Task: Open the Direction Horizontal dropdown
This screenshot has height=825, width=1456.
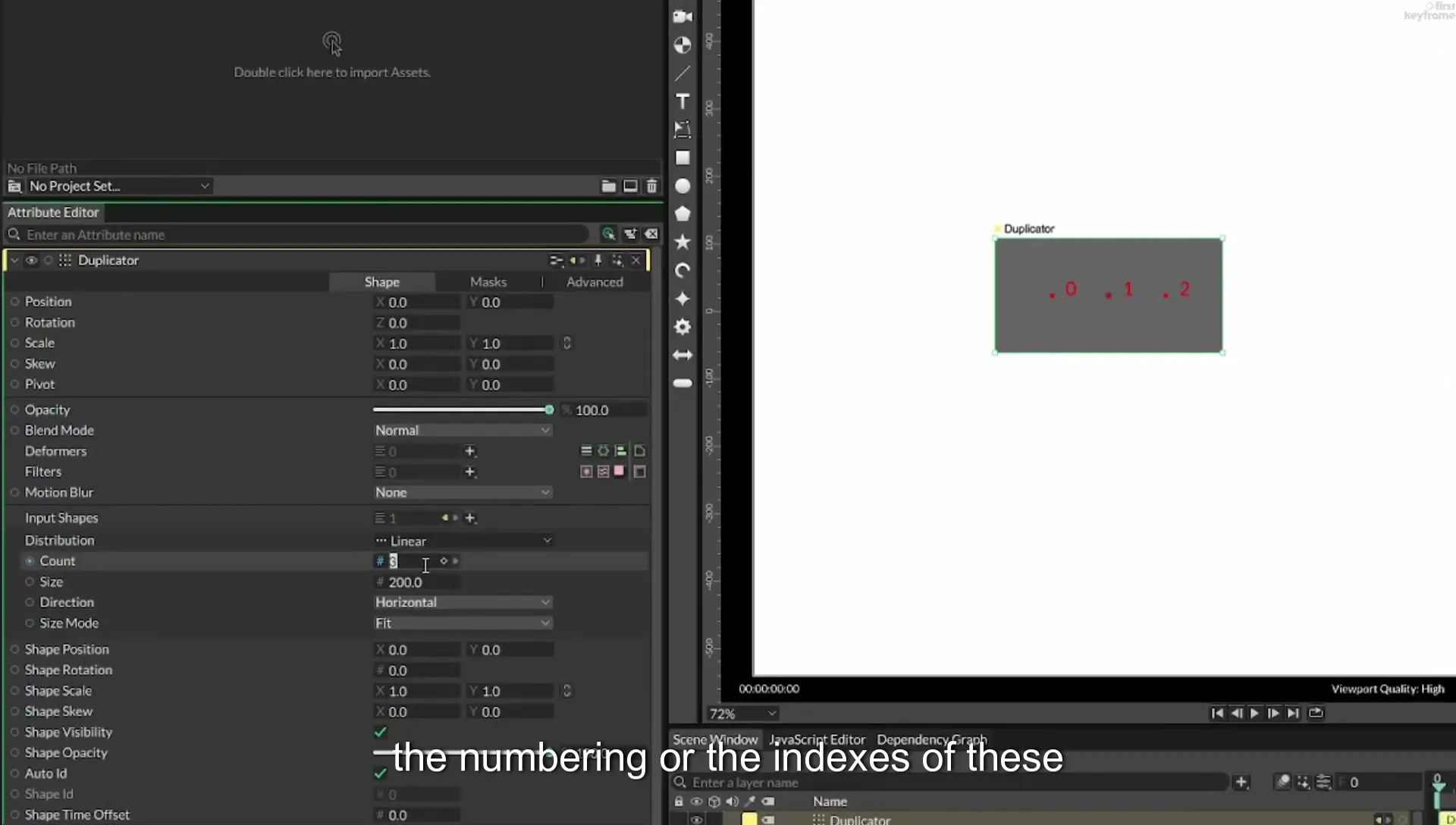Action: [x=463, y=602]
